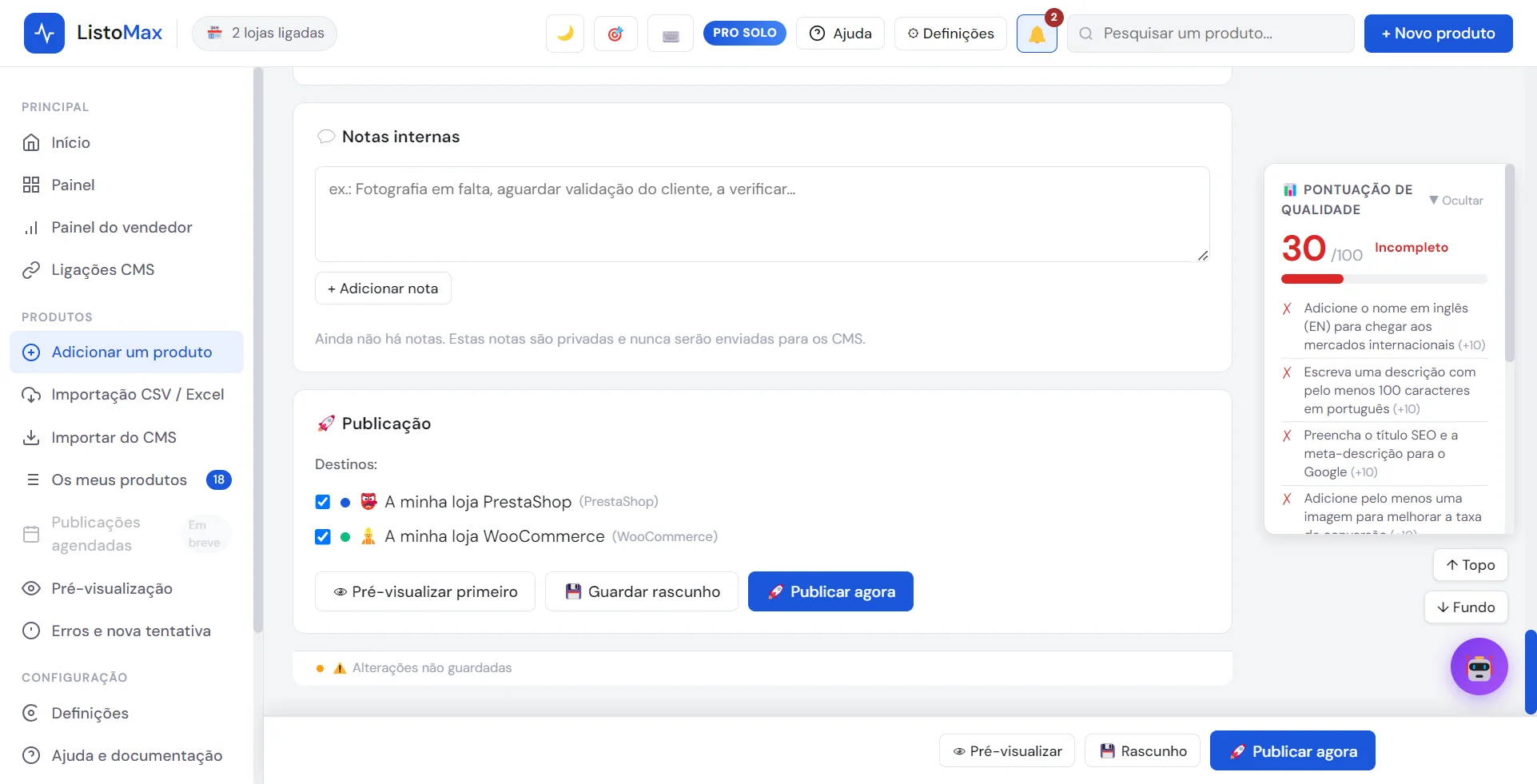The height and width of the screenshot is (784, 1537).
Task: Open Painel do vendedor
Action: [x=126, y=227]
